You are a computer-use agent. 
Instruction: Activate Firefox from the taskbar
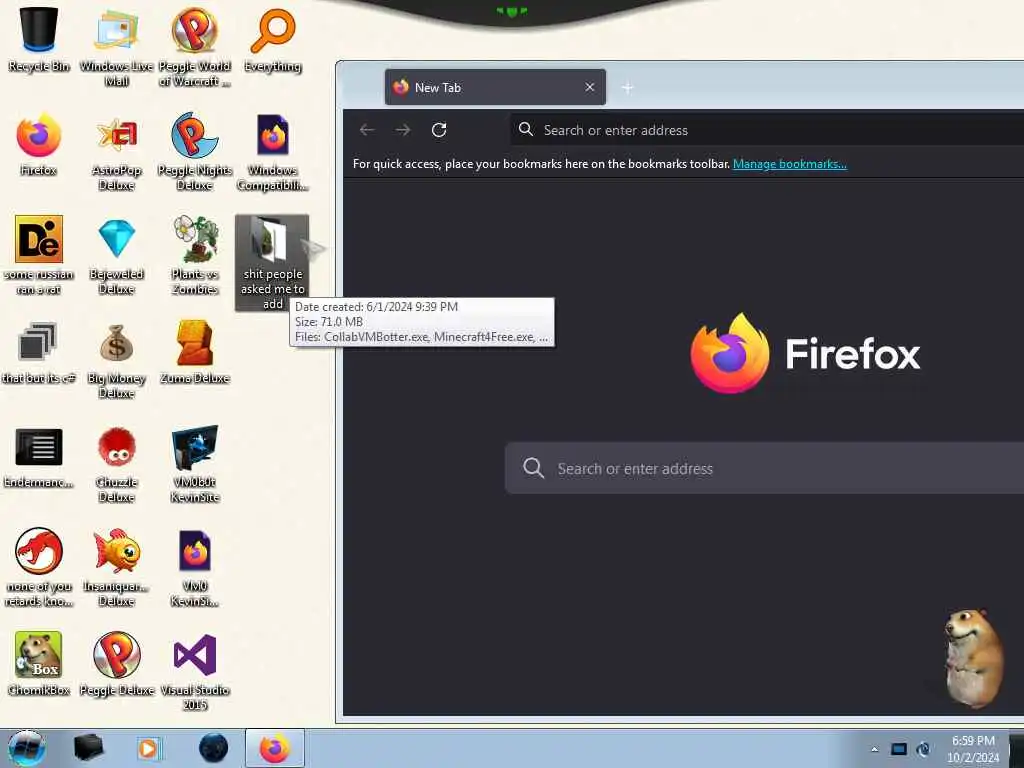(x=275, y=748)
